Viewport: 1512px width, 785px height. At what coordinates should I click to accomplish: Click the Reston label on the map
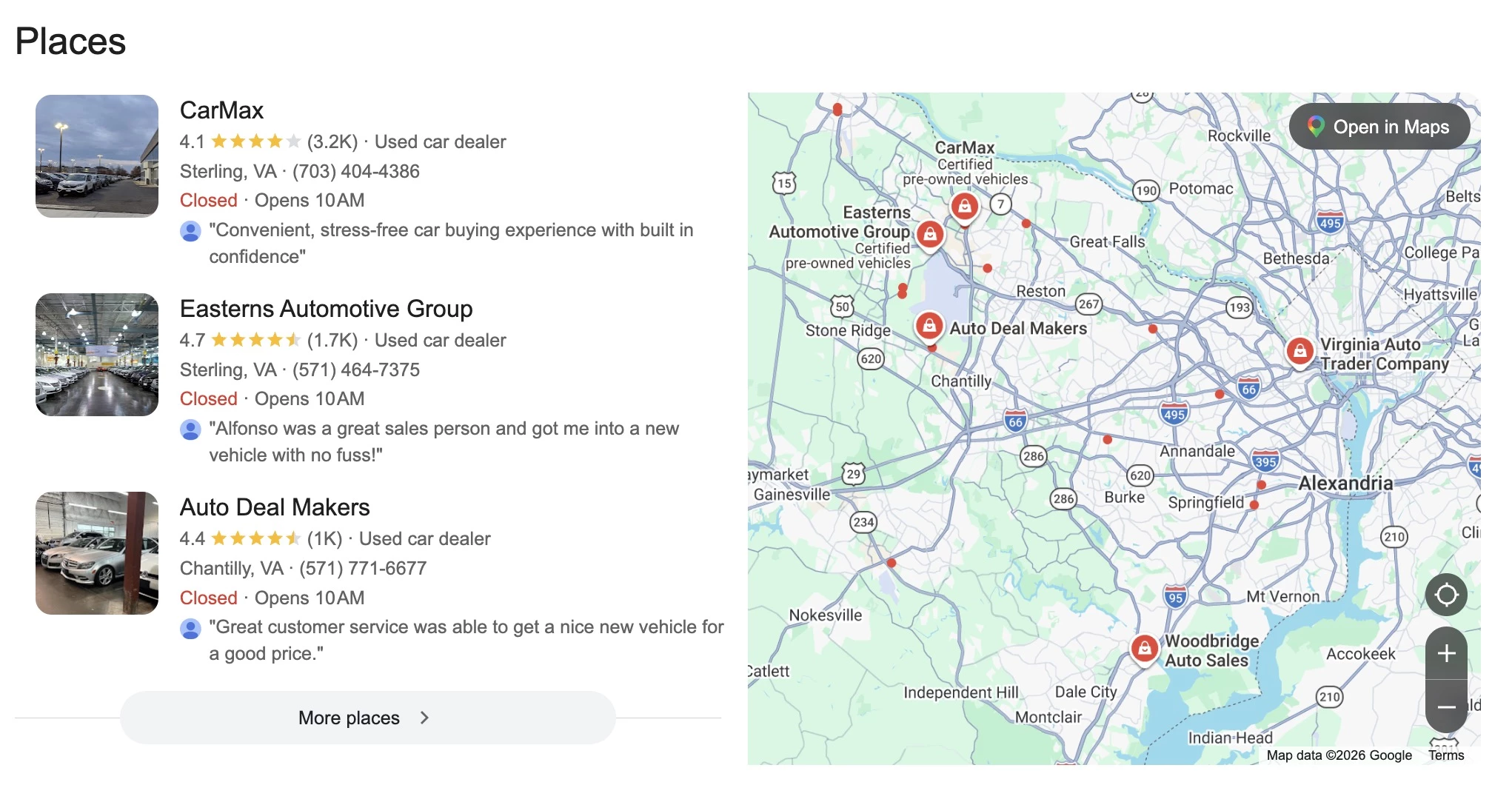click(1040, 291)
